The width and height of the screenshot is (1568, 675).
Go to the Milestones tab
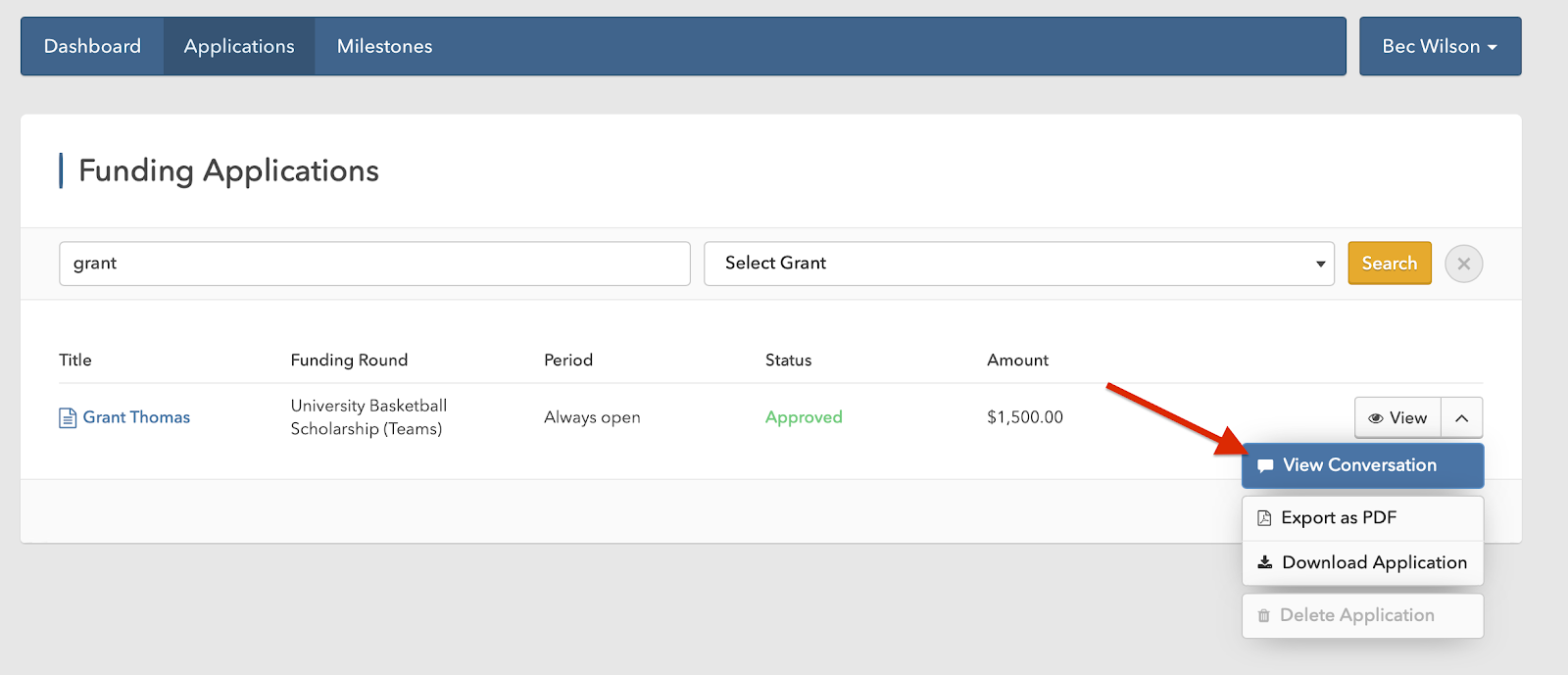[384, 46]
